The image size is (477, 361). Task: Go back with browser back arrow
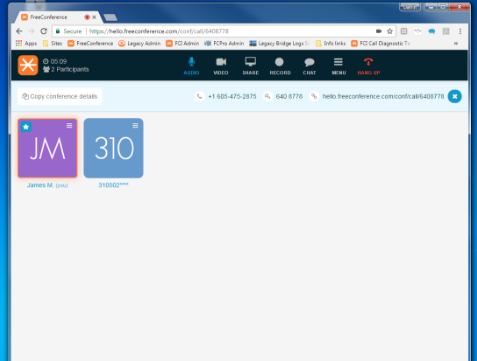[x=19, y=31]
